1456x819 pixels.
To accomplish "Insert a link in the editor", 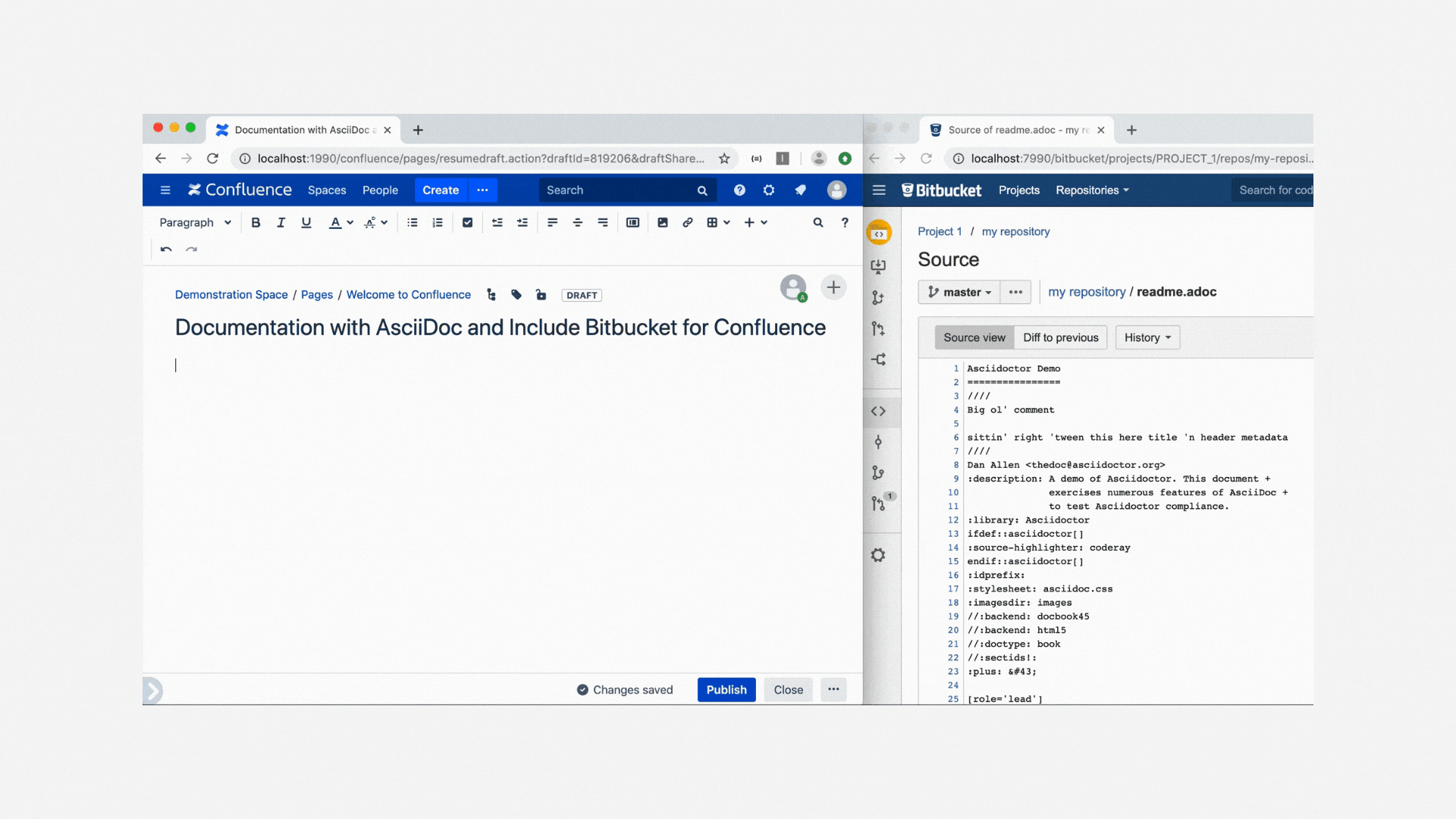I will point(687,222).
